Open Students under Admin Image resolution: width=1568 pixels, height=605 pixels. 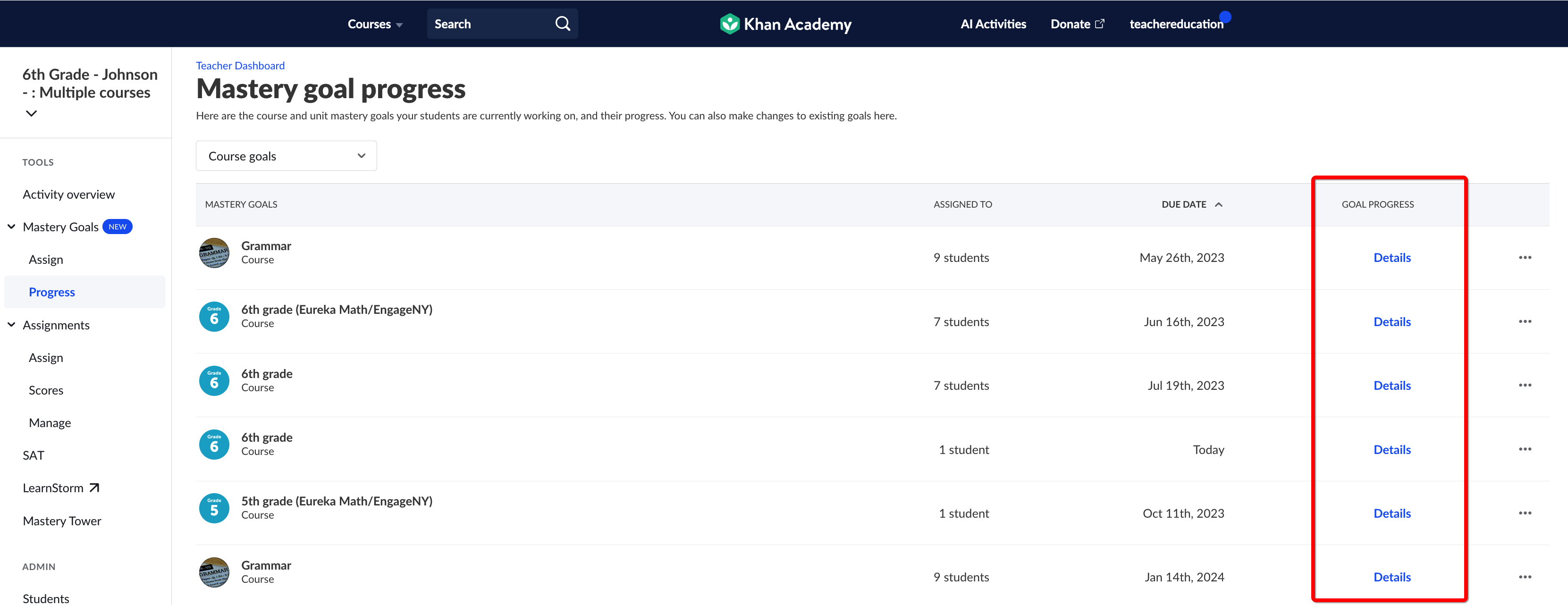pyautogui.click(x=46, y=598)
